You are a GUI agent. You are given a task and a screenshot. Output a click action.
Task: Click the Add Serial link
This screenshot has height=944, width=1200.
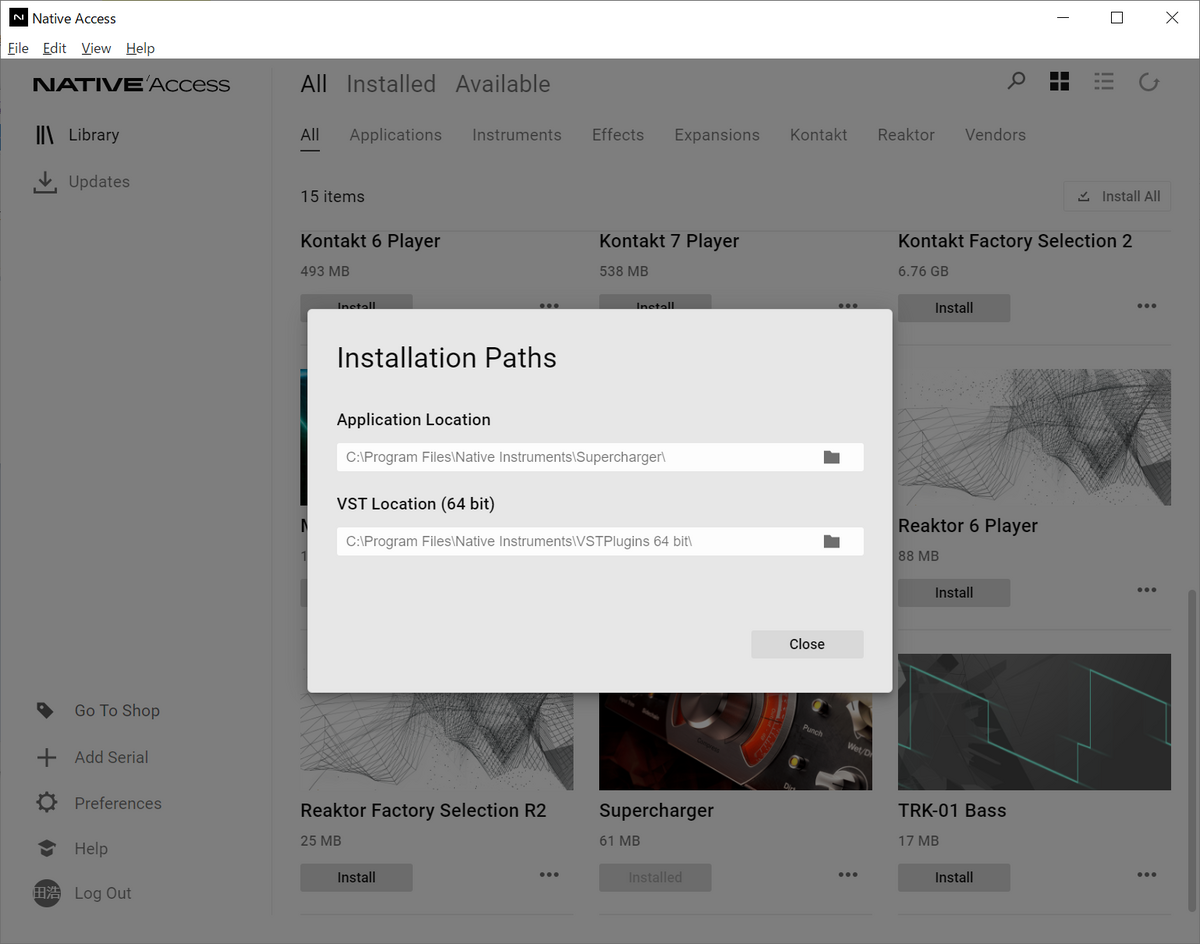click(x=111, y=757)
